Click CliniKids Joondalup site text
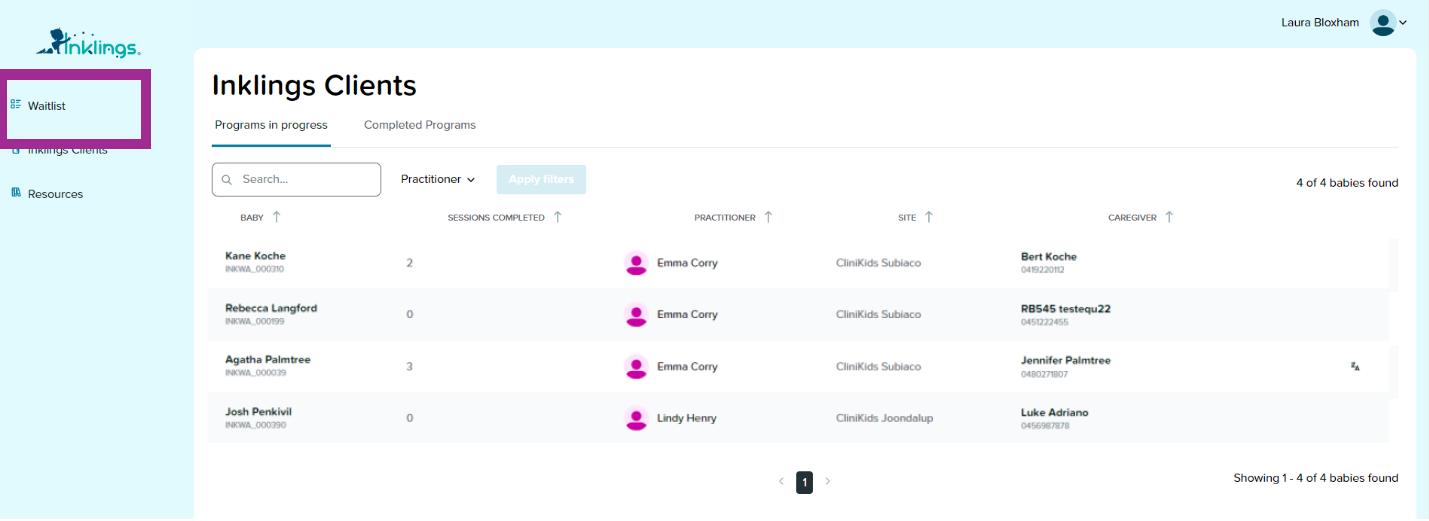The width and height of the screenshot is (1429, 521). 884,418
